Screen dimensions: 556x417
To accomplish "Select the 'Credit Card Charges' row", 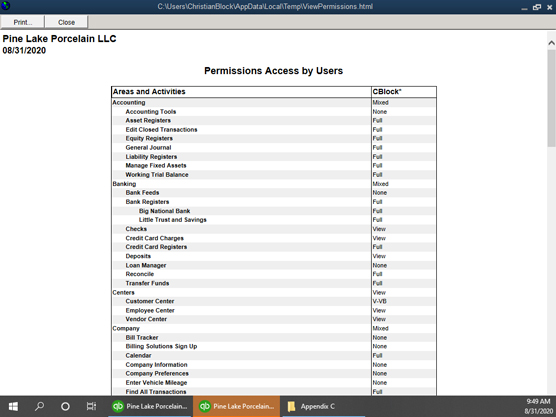I will pyautogui.click(x=274, y=238).
